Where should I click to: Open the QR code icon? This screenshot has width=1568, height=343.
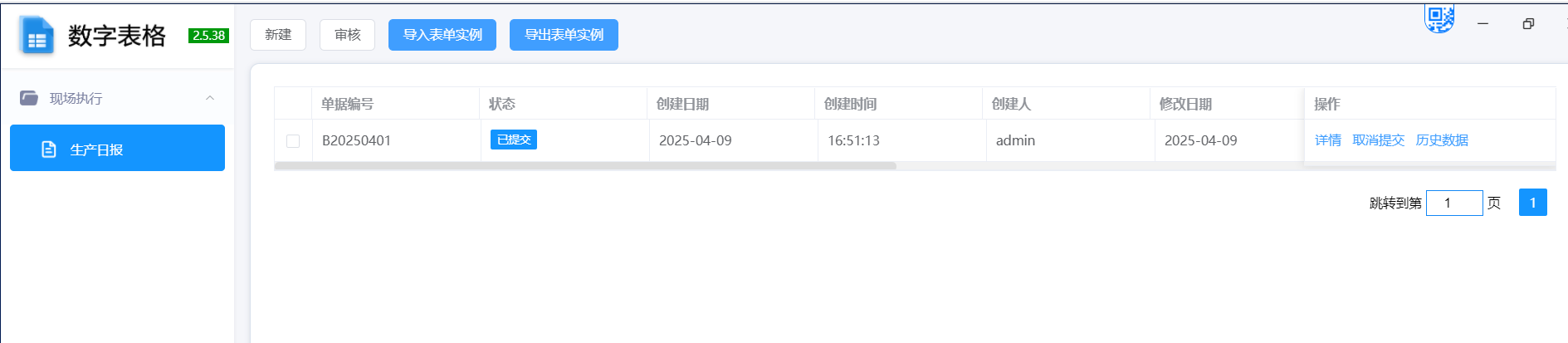pos(1440,19)
